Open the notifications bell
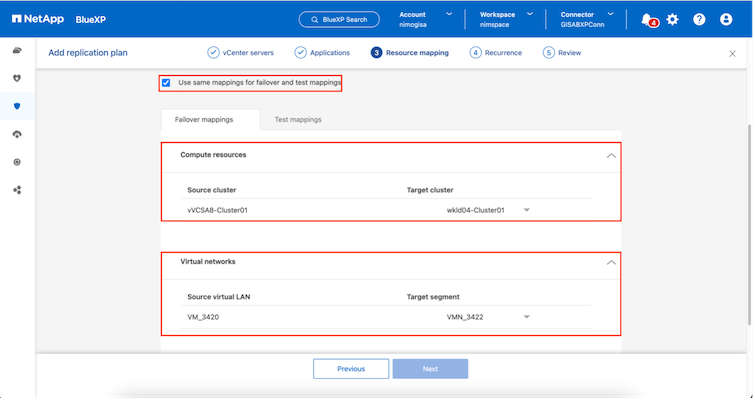This screenshot has width=755, height=400. [647, 19]
